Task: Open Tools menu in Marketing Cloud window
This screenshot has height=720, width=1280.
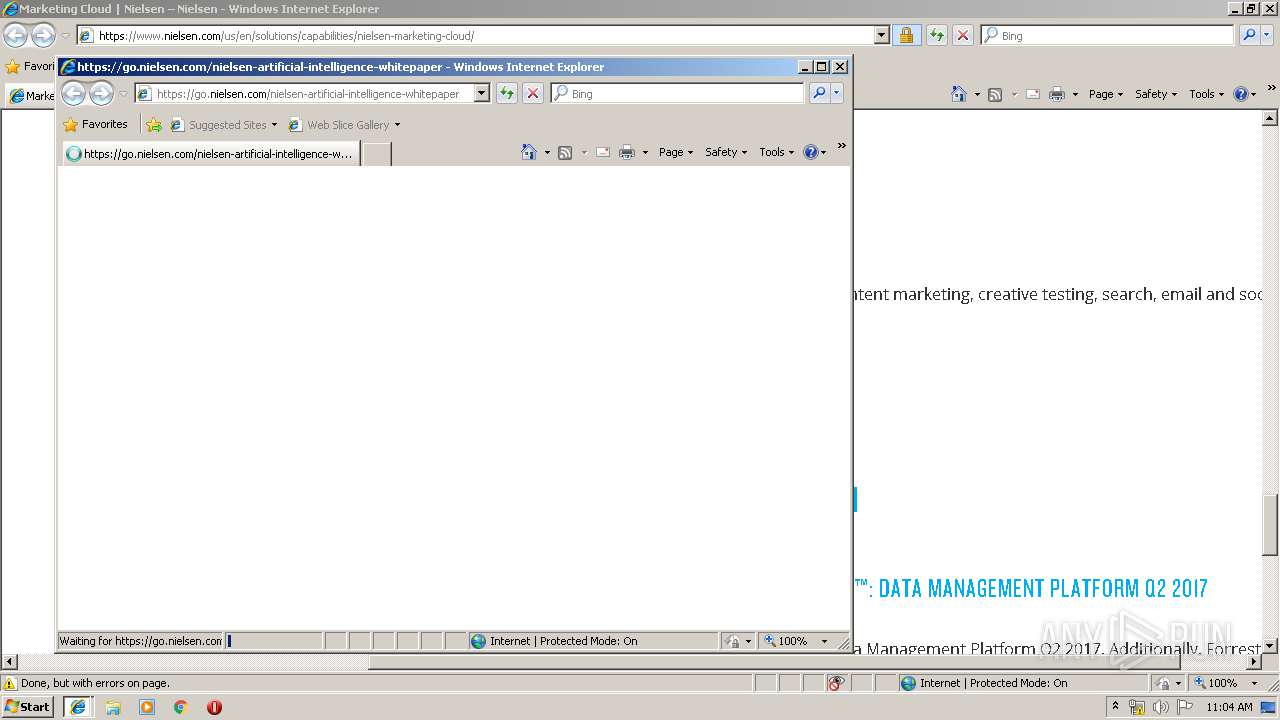Action: point(1207,94)
